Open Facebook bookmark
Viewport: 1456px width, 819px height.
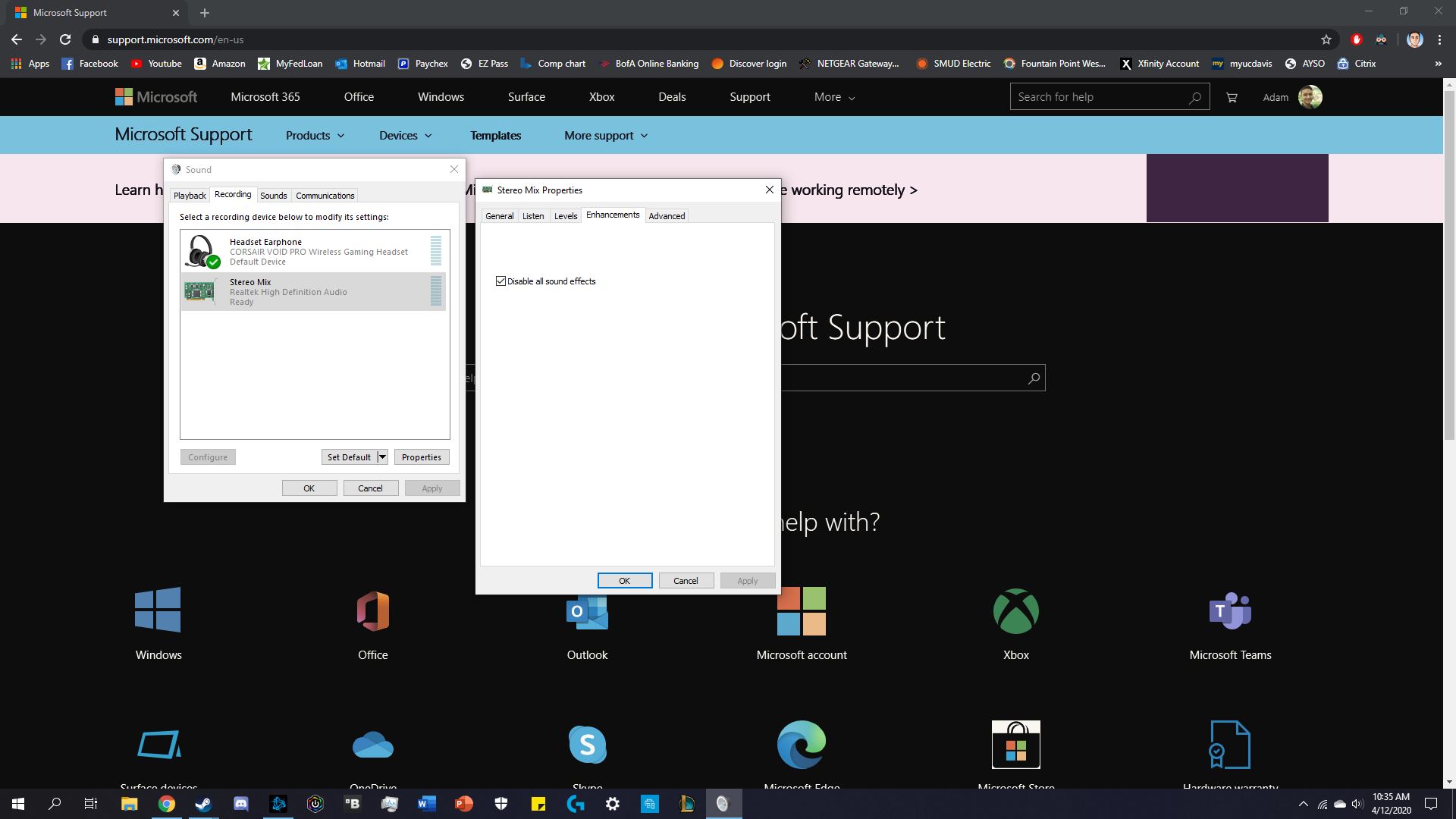(89, 64)
